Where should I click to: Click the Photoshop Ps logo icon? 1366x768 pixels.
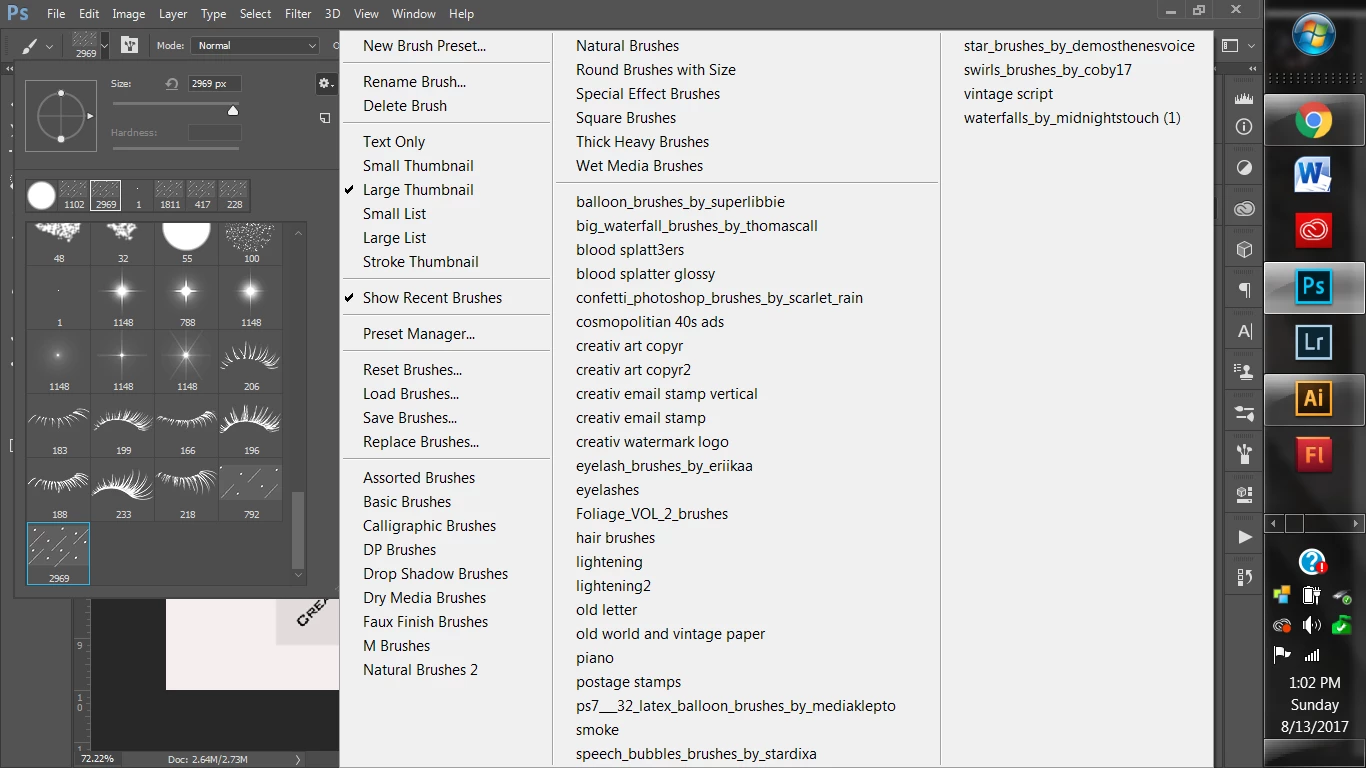tap(16, 14)
